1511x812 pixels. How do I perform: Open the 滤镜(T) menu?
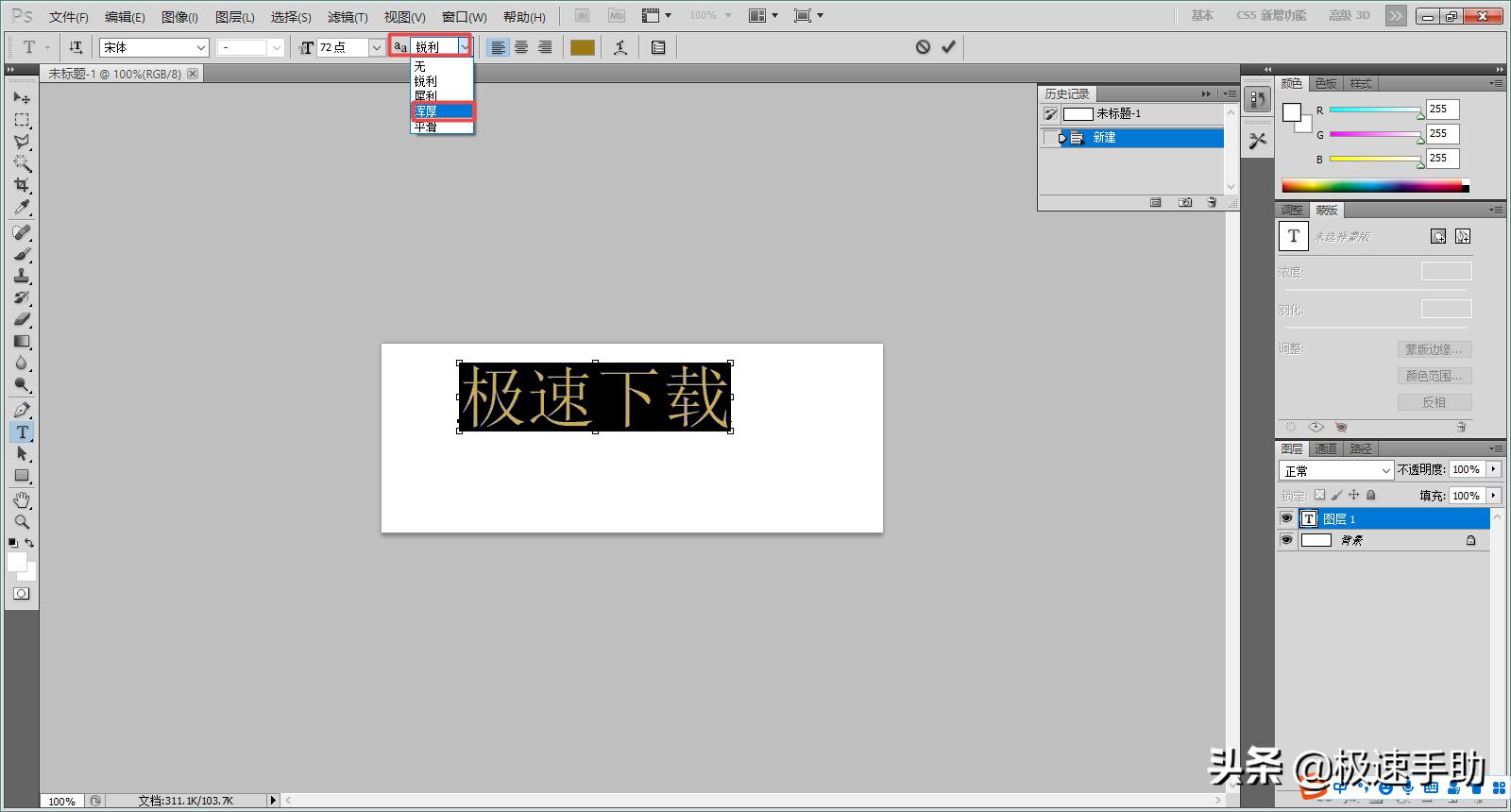tap(348, 17)
